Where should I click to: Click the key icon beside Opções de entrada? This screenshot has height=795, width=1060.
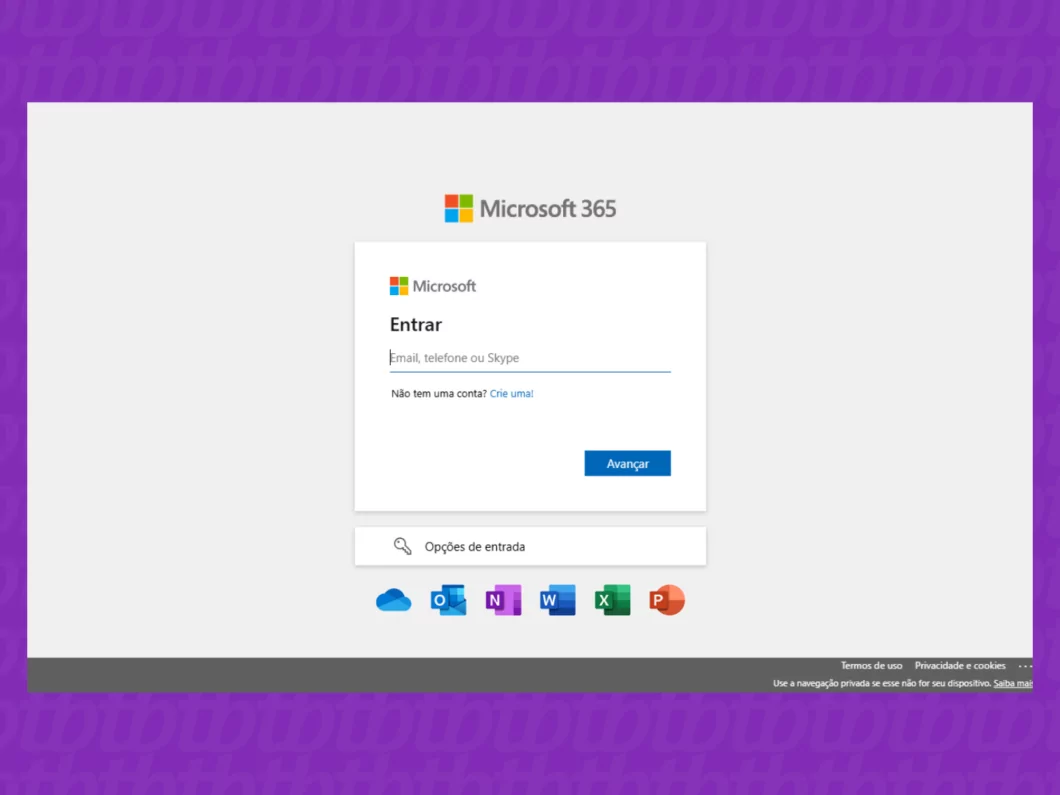[402, 546]
